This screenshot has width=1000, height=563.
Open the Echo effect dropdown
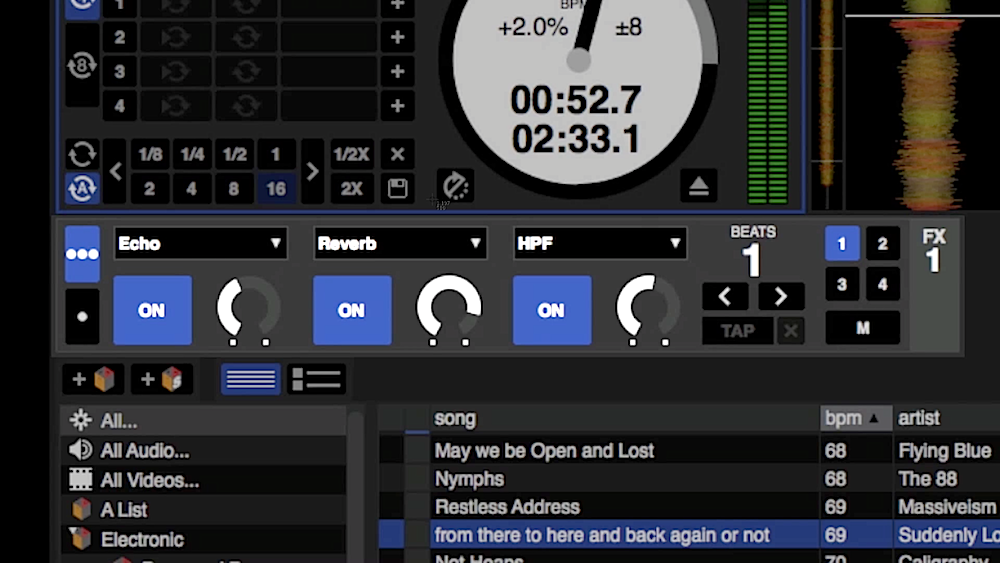point(201,244)
